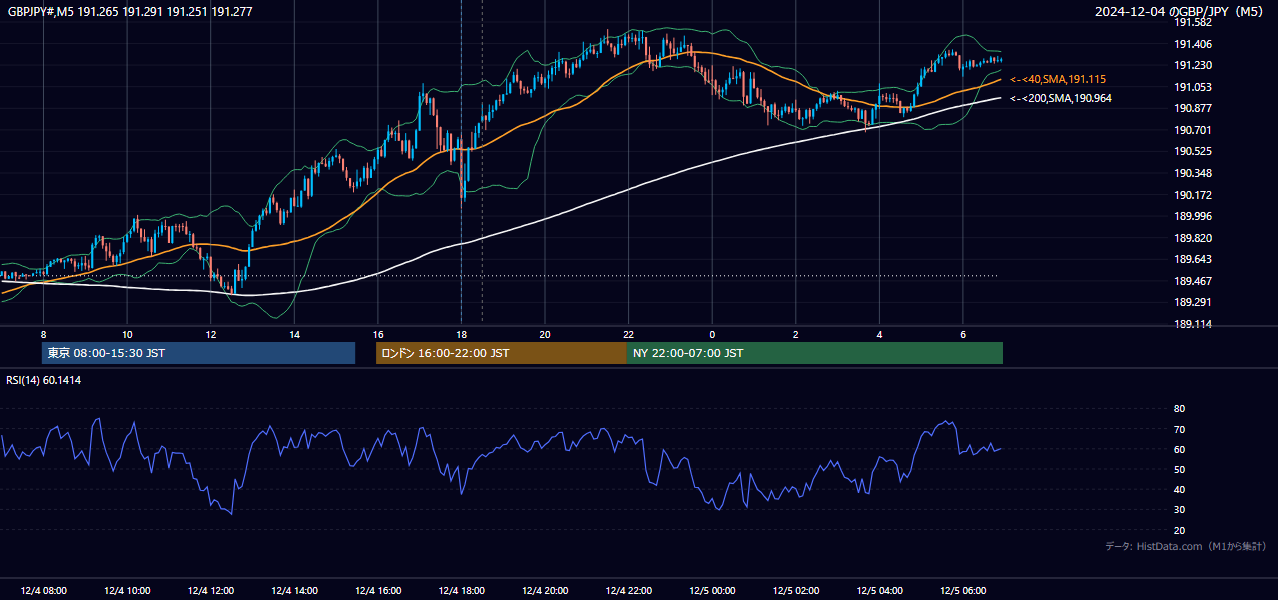Click price axis label 190.701
The height and width of the screenshot is (600, 1278).
(1192, 130)
